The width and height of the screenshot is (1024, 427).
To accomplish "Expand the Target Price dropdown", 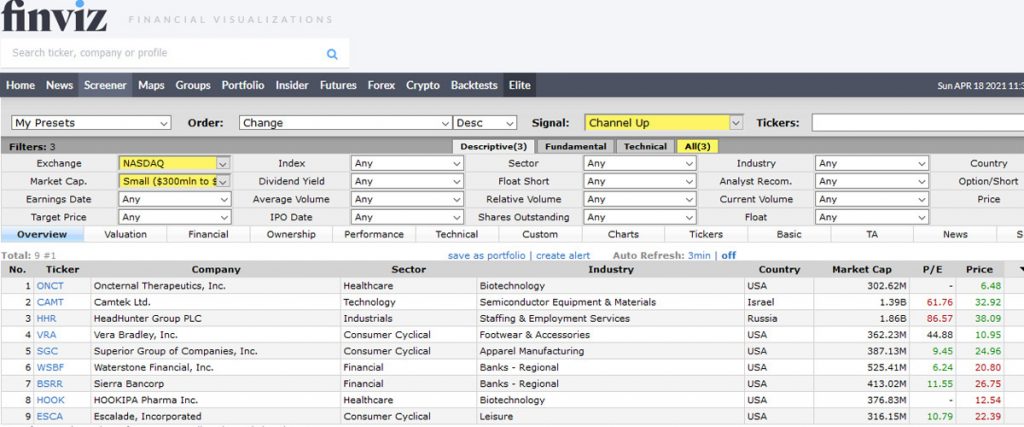I will click(x=174, y=217).
